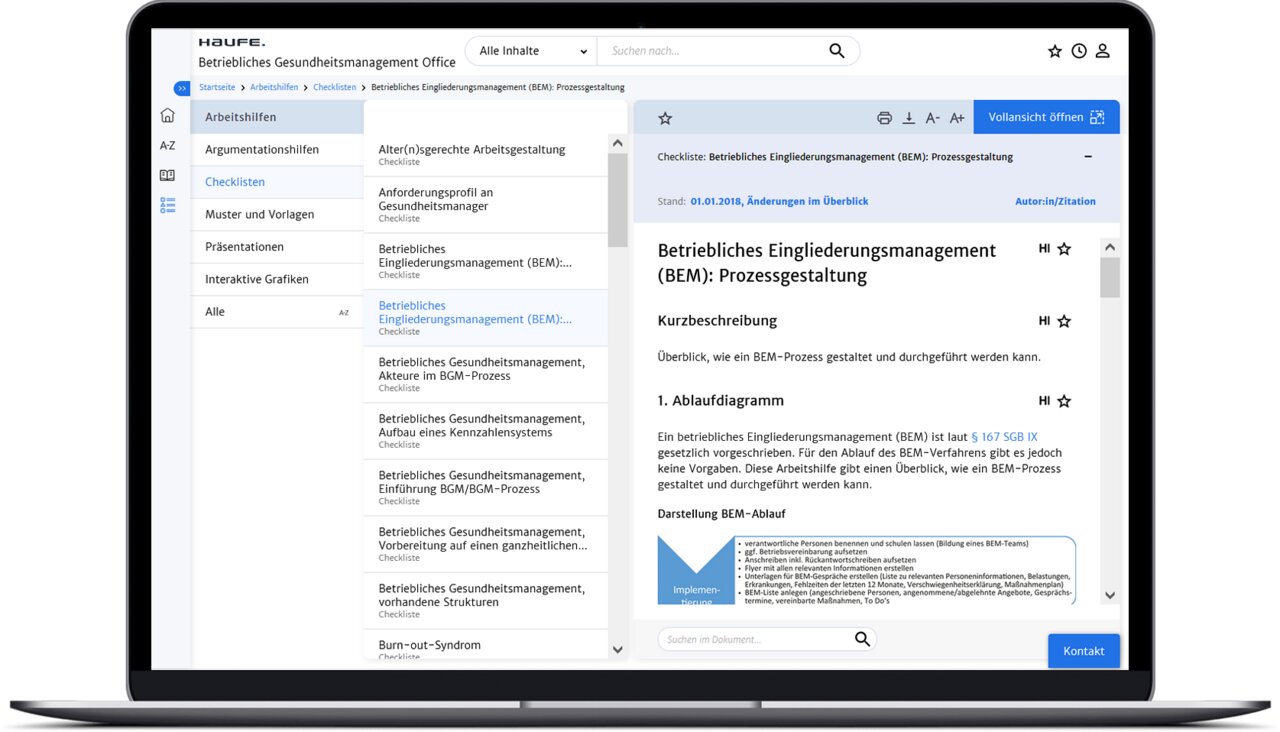Select Muster und Vorlagen menu item
The image size is (1280, 732).
coord(260,214)
